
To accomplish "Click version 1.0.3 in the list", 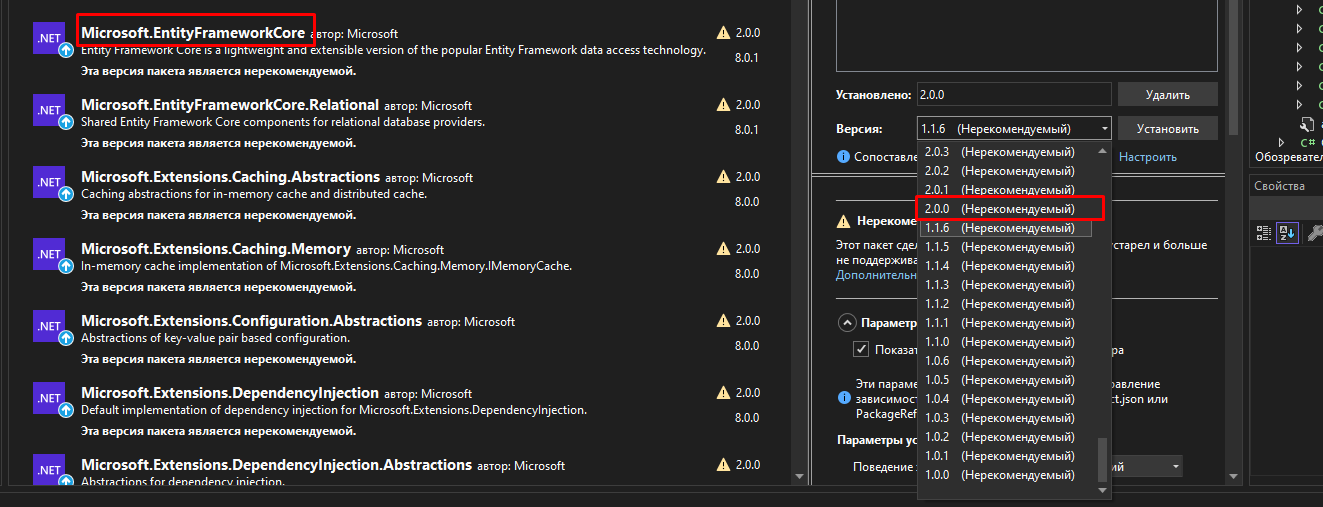I will coord(1007,418).
